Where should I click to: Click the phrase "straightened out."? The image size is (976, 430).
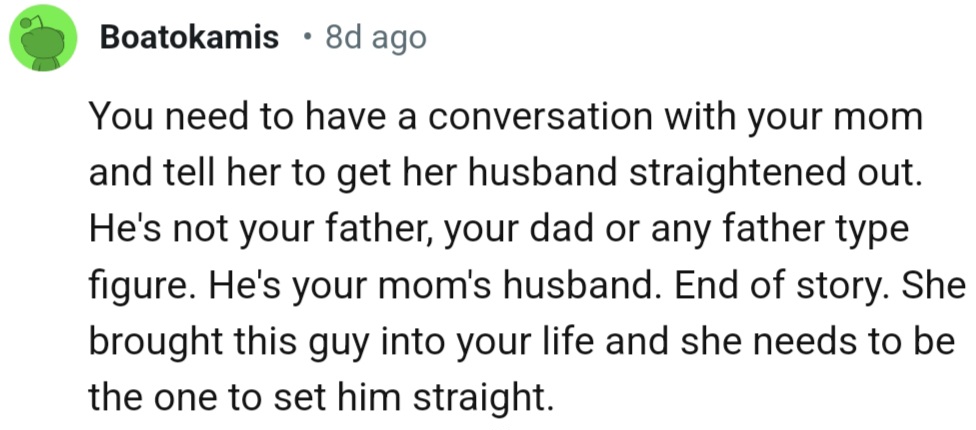pos(771,178)
